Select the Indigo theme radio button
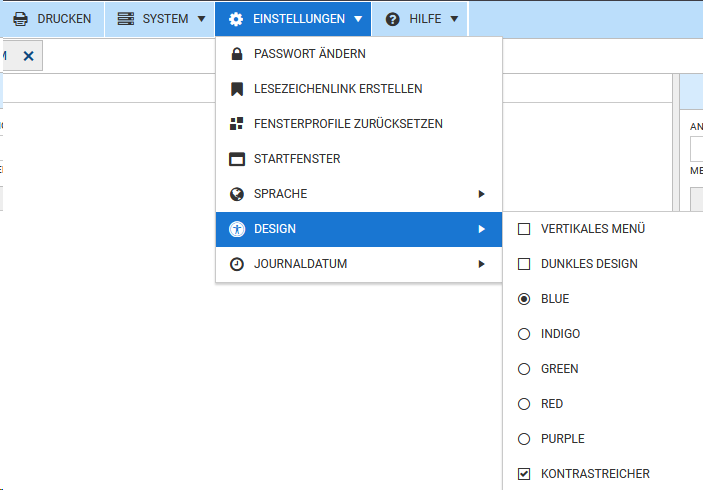703x490 pixels. click(x=524, y=334)
